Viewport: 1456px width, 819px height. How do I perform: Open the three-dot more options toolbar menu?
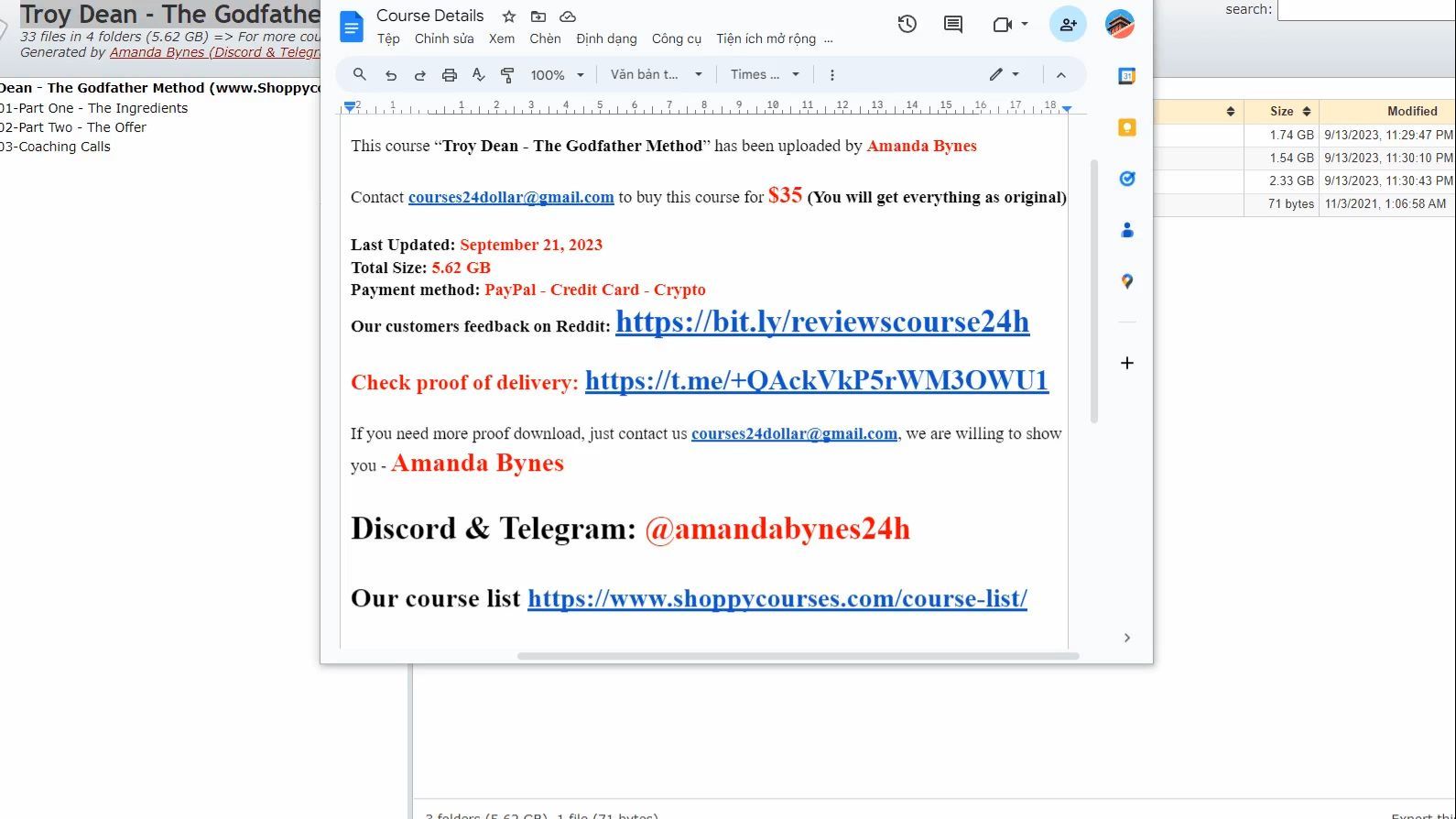click(831, 75)
